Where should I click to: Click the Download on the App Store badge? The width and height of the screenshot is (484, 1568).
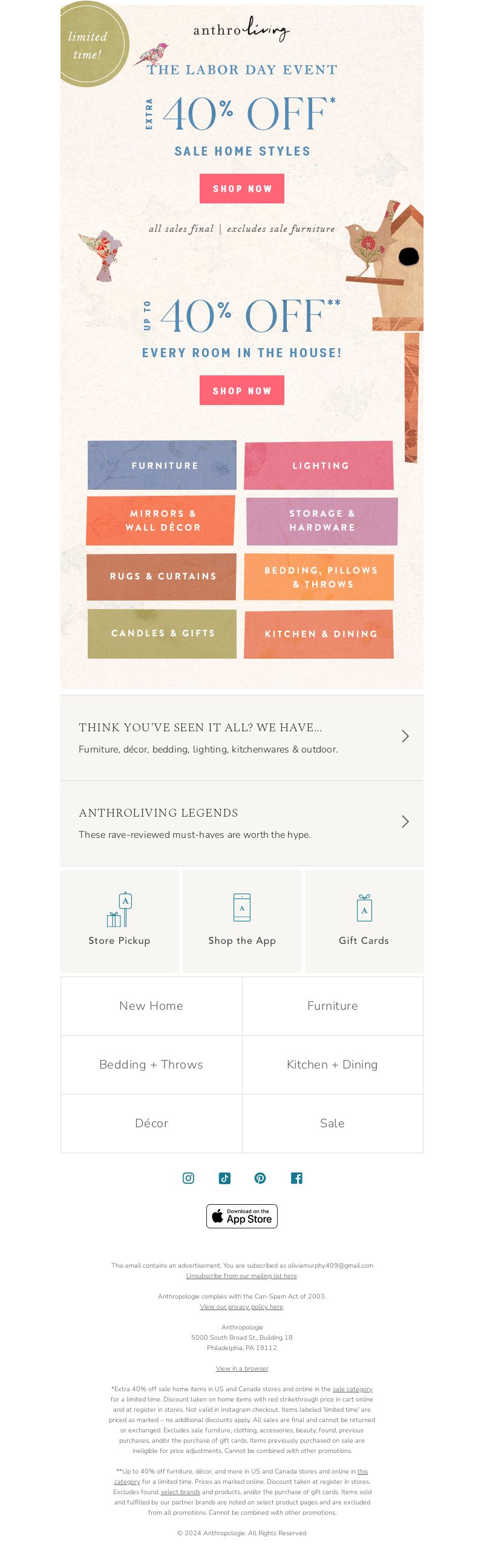pos(242,1216)
